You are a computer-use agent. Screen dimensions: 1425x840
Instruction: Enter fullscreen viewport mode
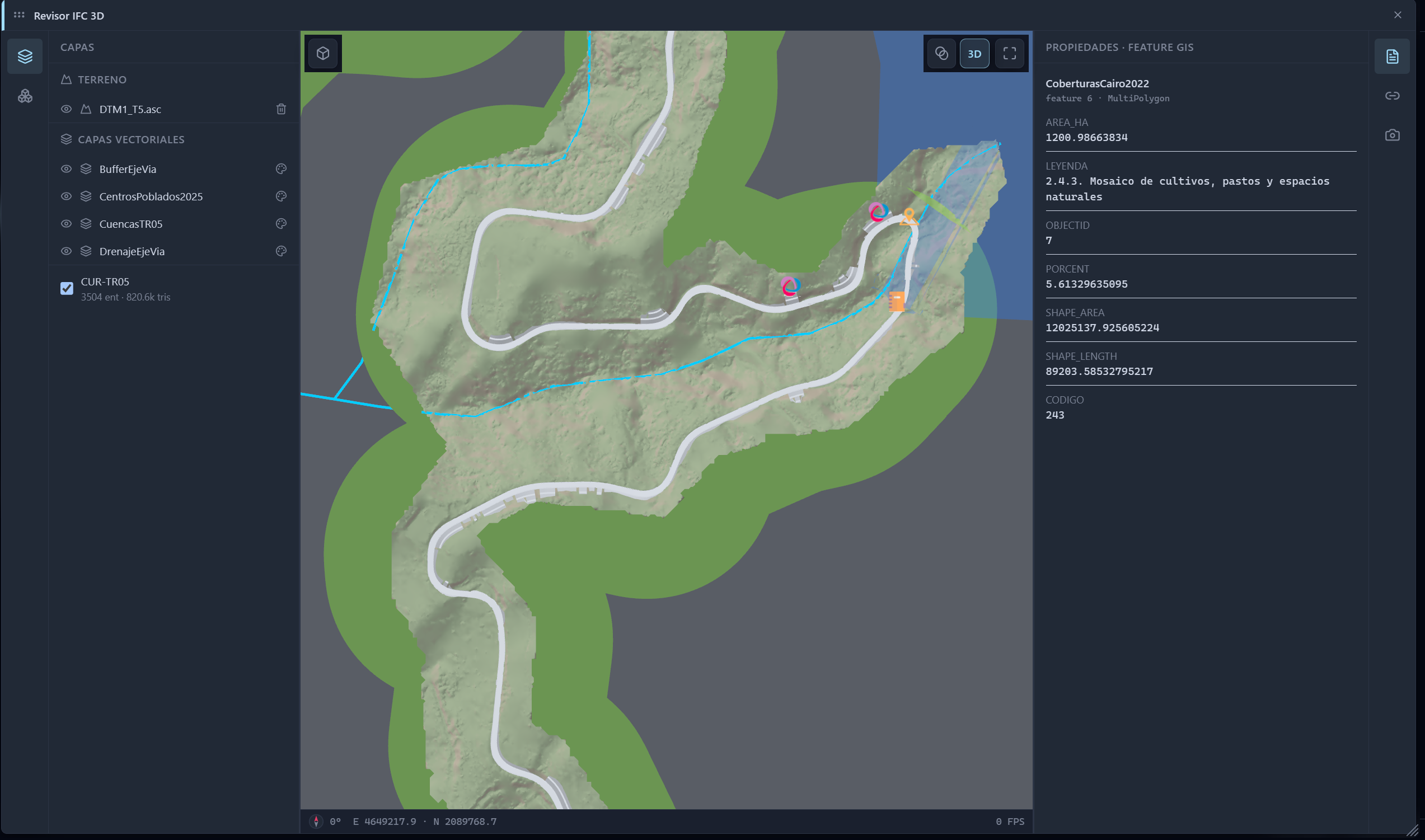pos(1010,54)
